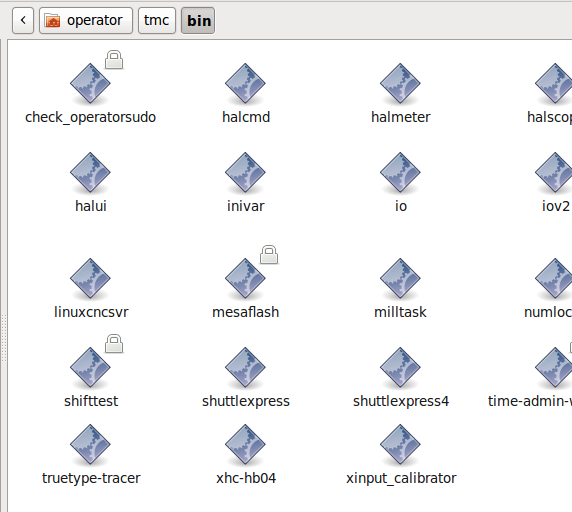572x512 pixels.
Task: Select the milltask executable icon
Action: (x=400, y=279)
